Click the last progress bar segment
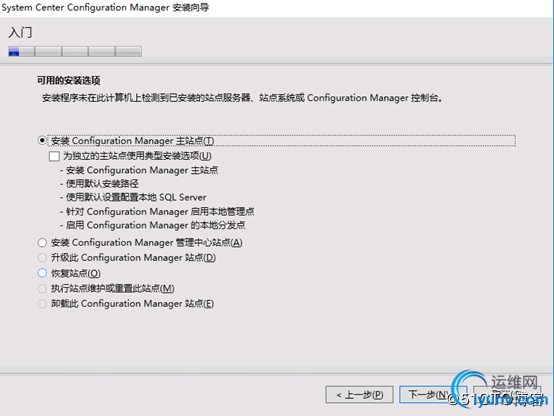554x416 pixels. pyautogui.click(x=129, y=51)
